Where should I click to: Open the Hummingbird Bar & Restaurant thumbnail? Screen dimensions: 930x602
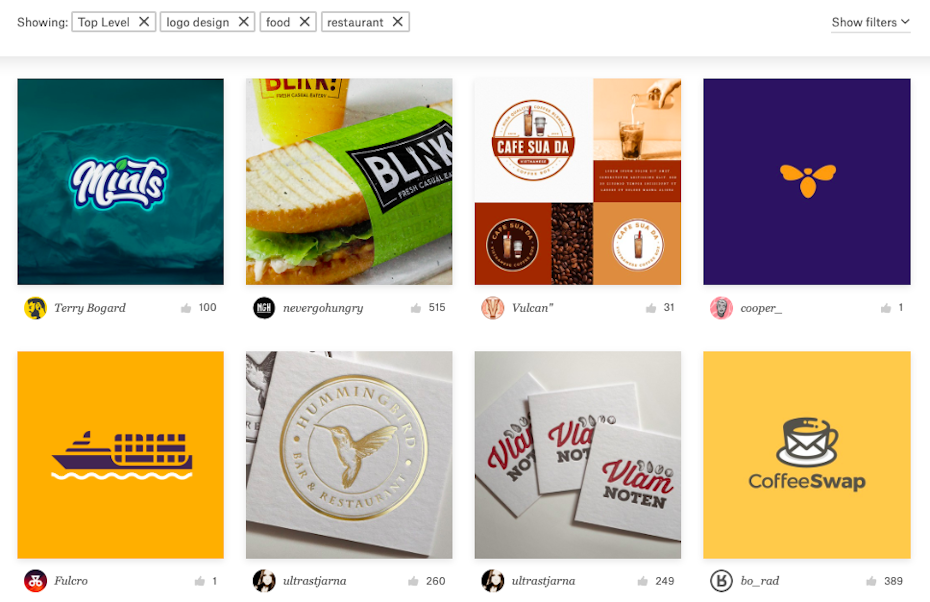click(349, 455)
